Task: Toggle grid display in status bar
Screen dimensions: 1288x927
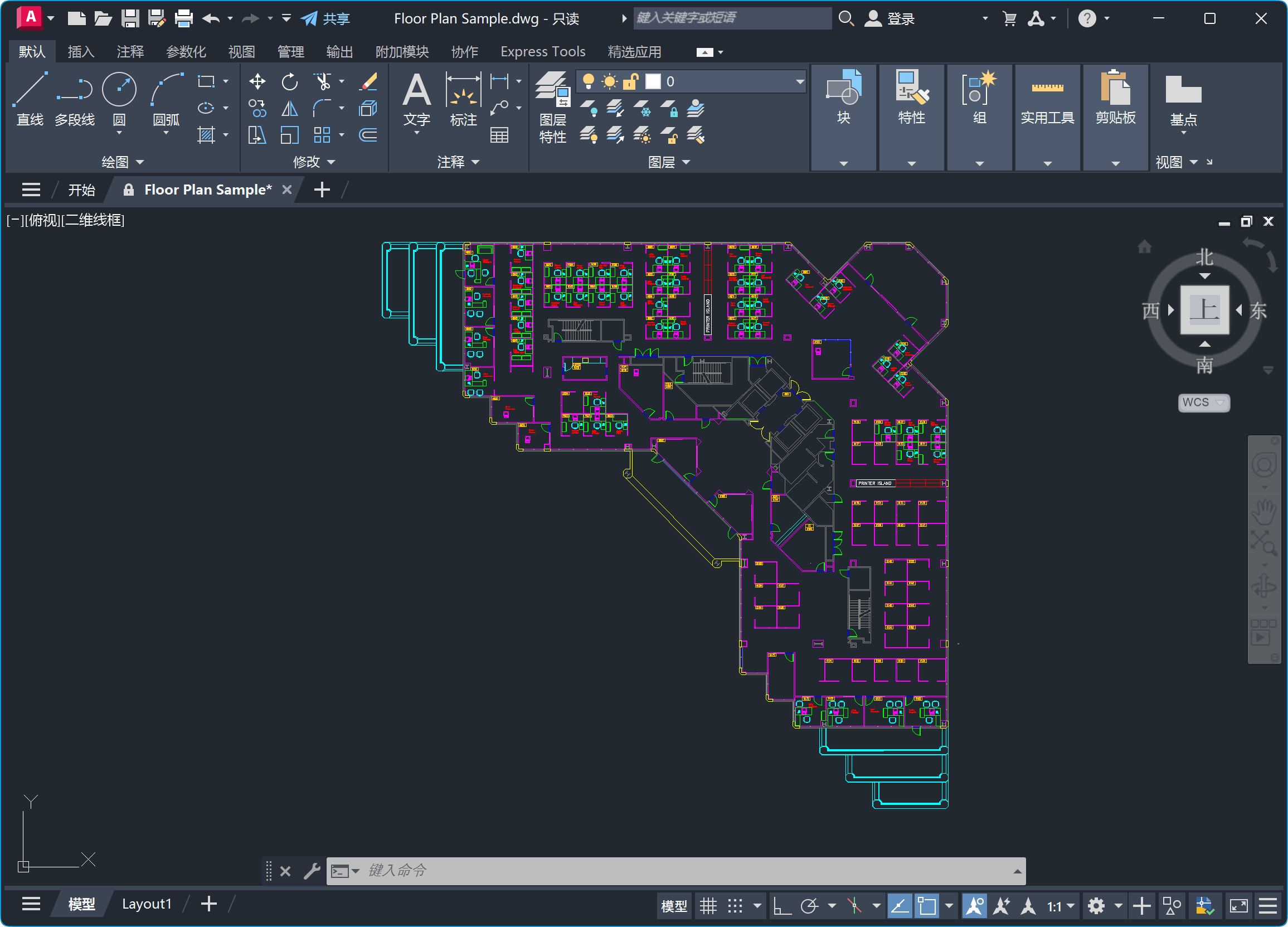Action: pos(708,905)
